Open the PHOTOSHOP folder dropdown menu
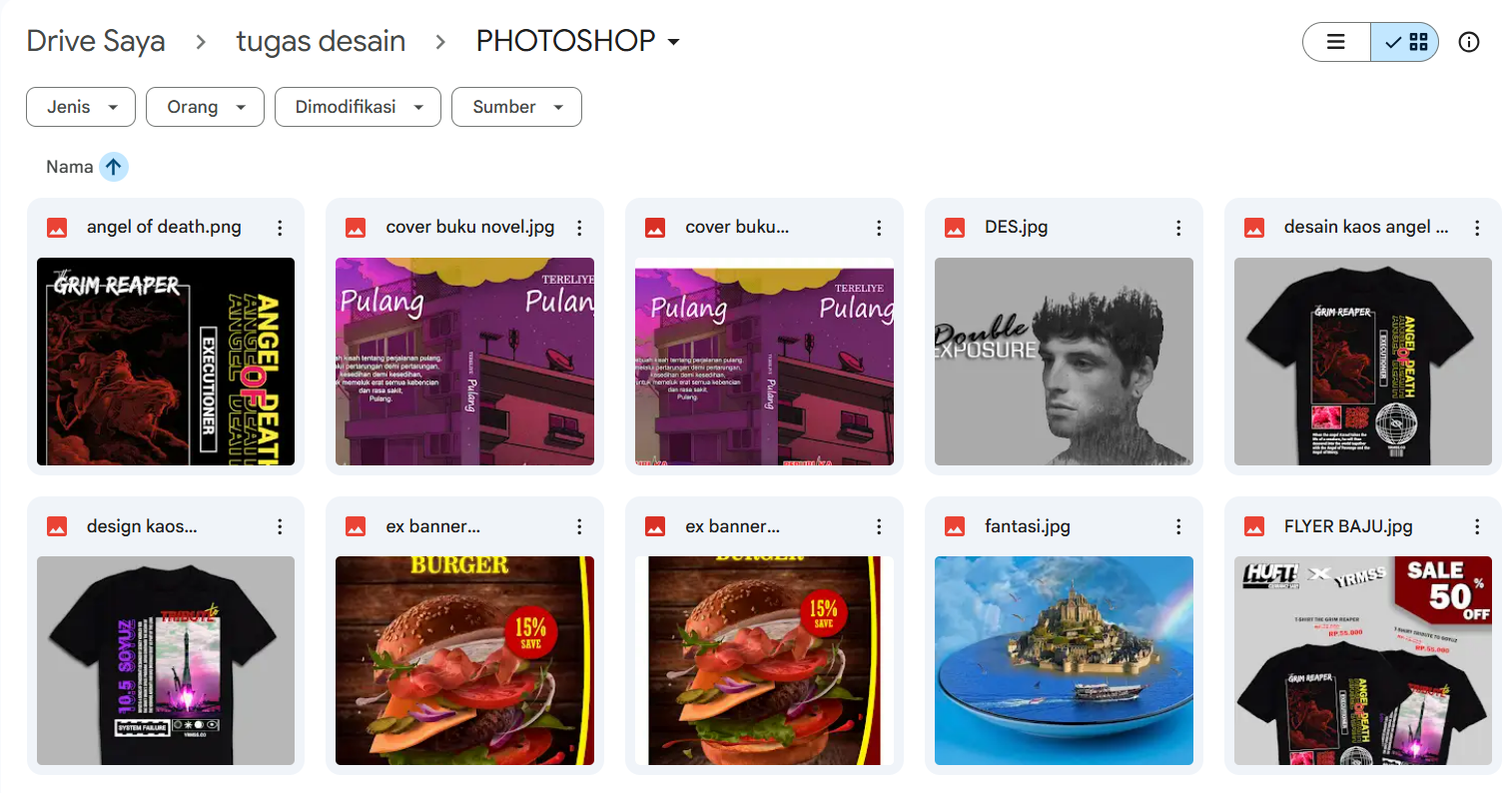The width and height of the screenshot is (1512, 793). [x=577, y=41]
